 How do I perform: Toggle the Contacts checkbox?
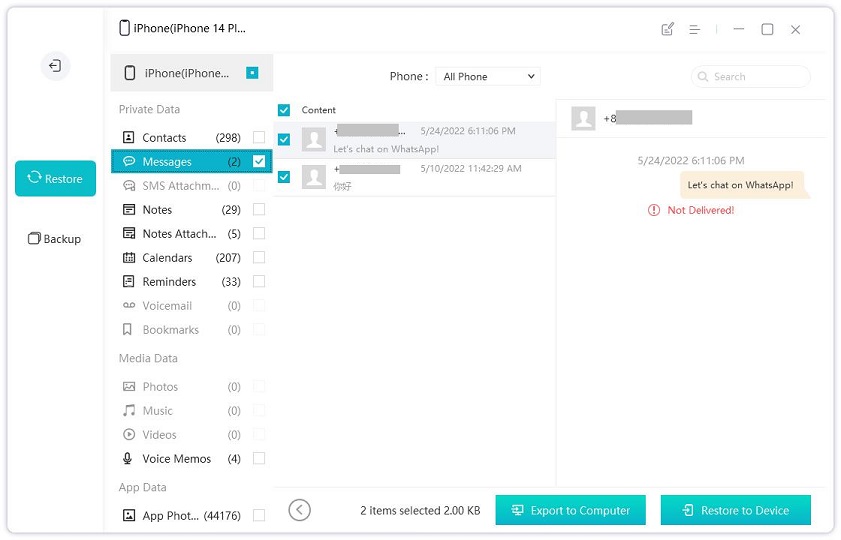pyautogui.click(x=259, y=138)
